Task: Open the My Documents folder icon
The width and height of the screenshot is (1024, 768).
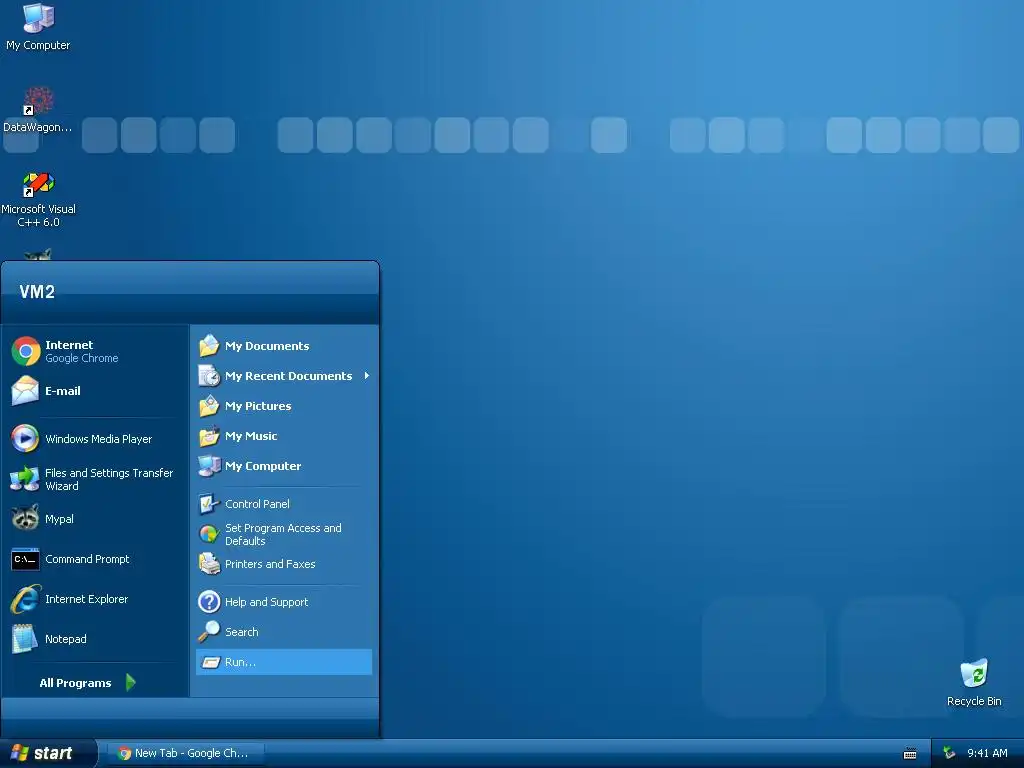Action: click(209, 345)
